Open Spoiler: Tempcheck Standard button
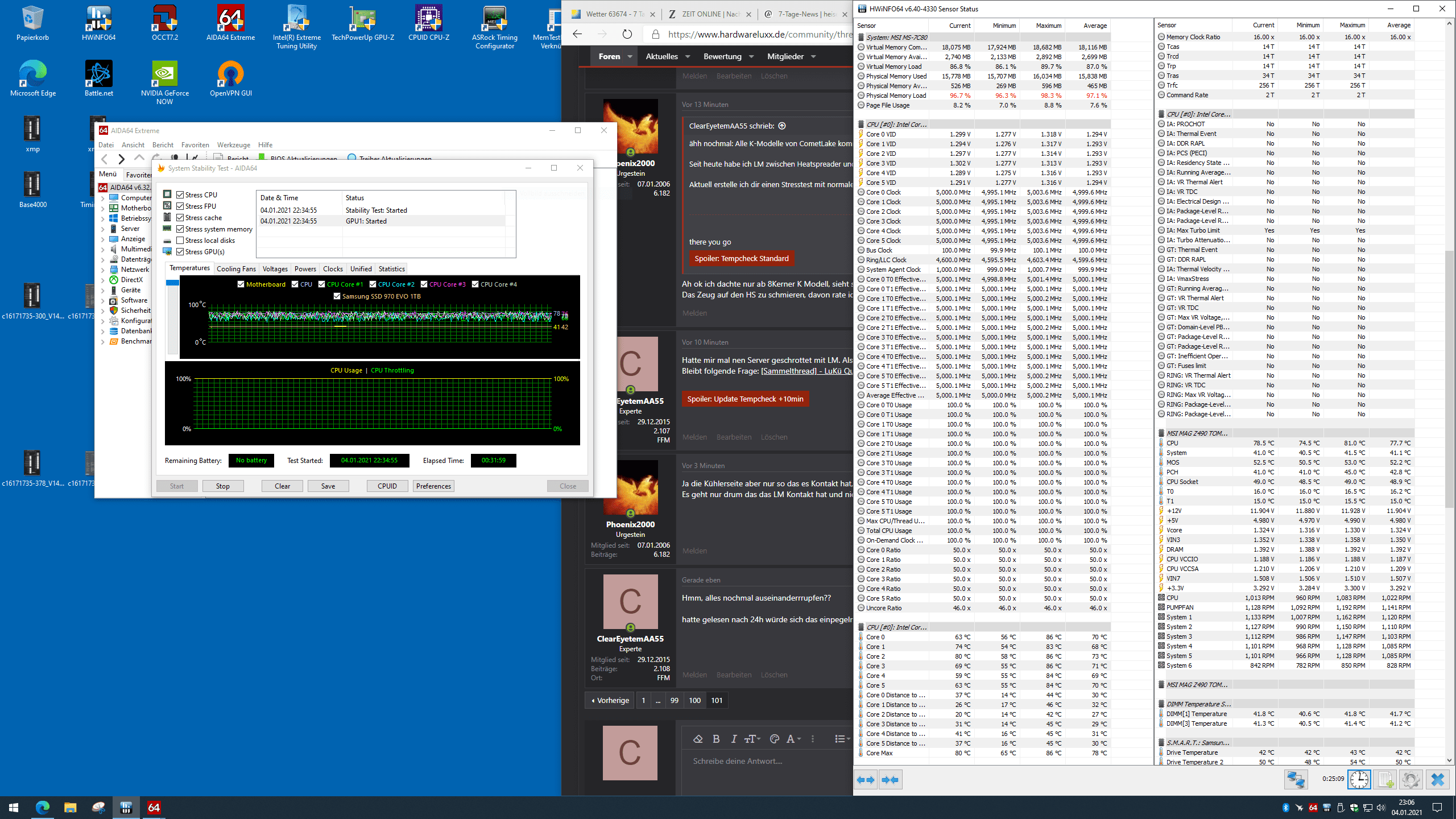The image size is (1456, 819). pos(742,258)
